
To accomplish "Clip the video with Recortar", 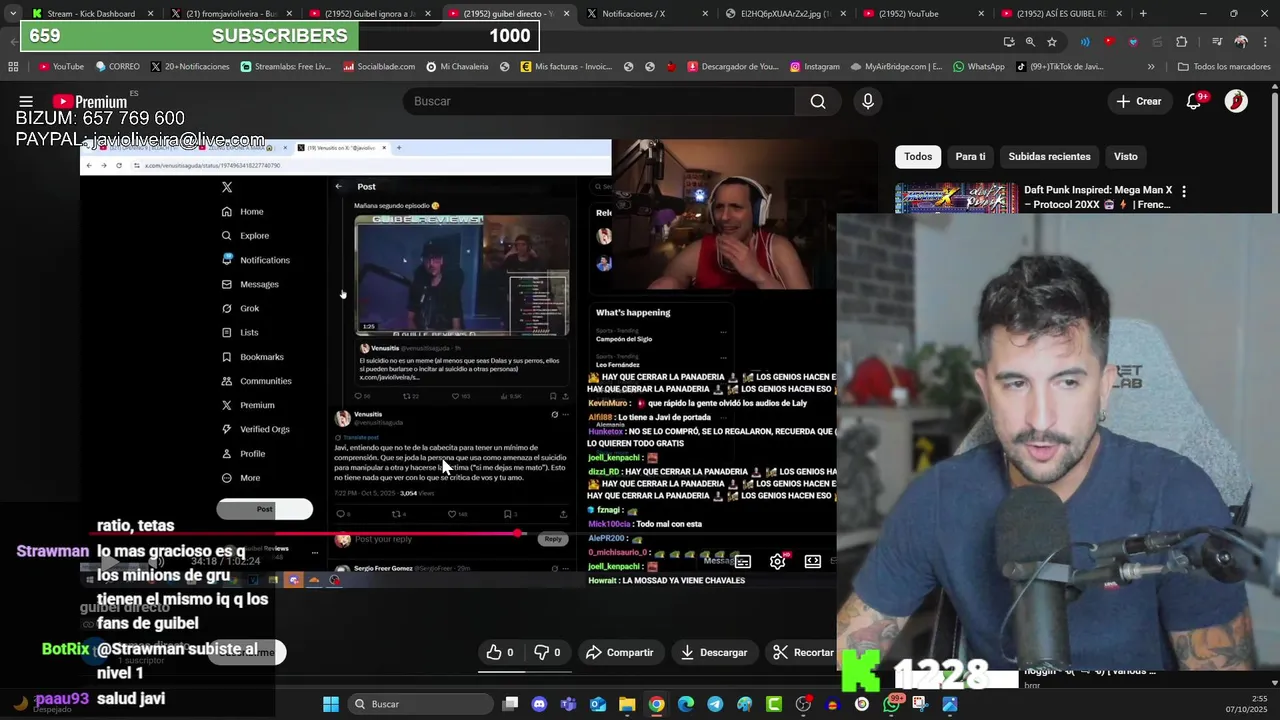I will (803, 652).
